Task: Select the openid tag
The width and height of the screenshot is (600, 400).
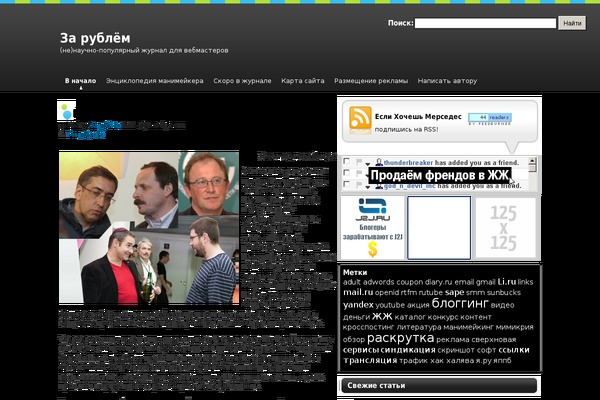Action: click(x=387, y=292)
